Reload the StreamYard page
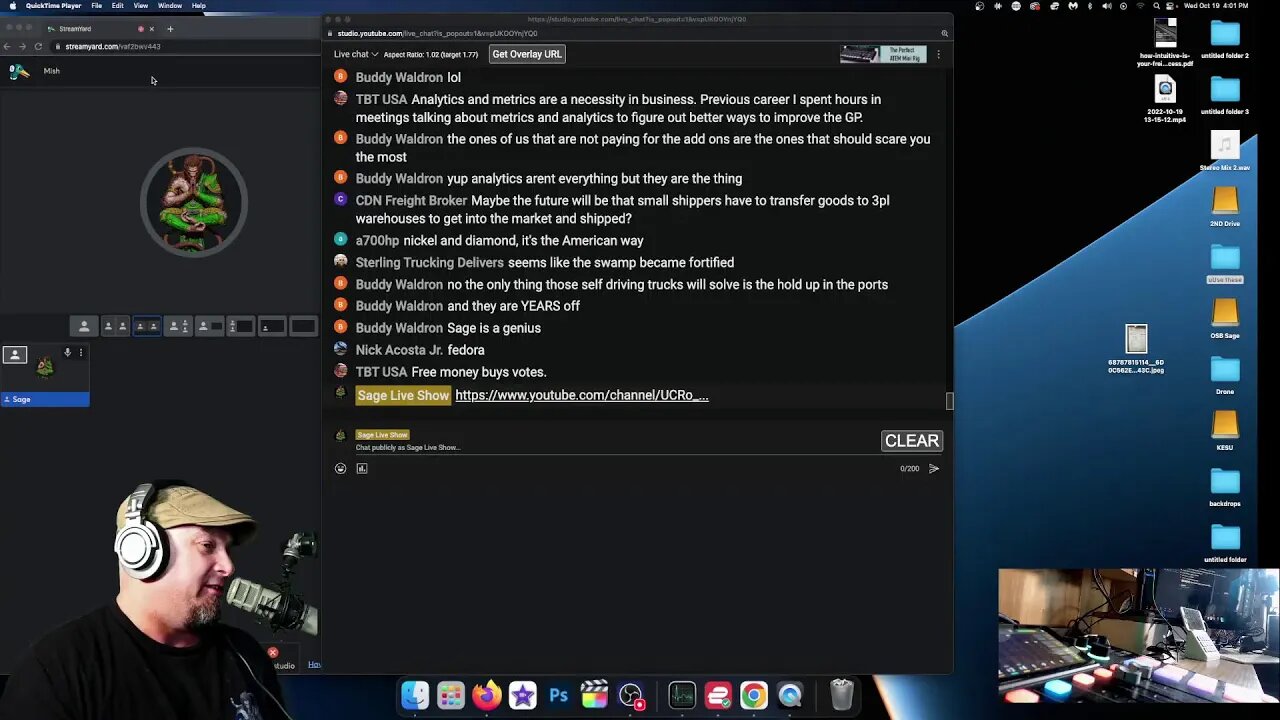This screenshot has height=720, width=1280. (x=38, y=46)
